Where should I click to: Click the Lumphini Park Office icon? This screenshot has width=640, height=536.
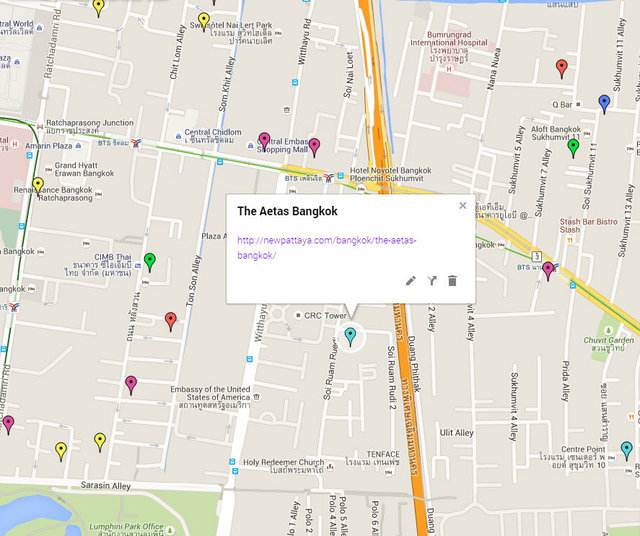(169, 530)
